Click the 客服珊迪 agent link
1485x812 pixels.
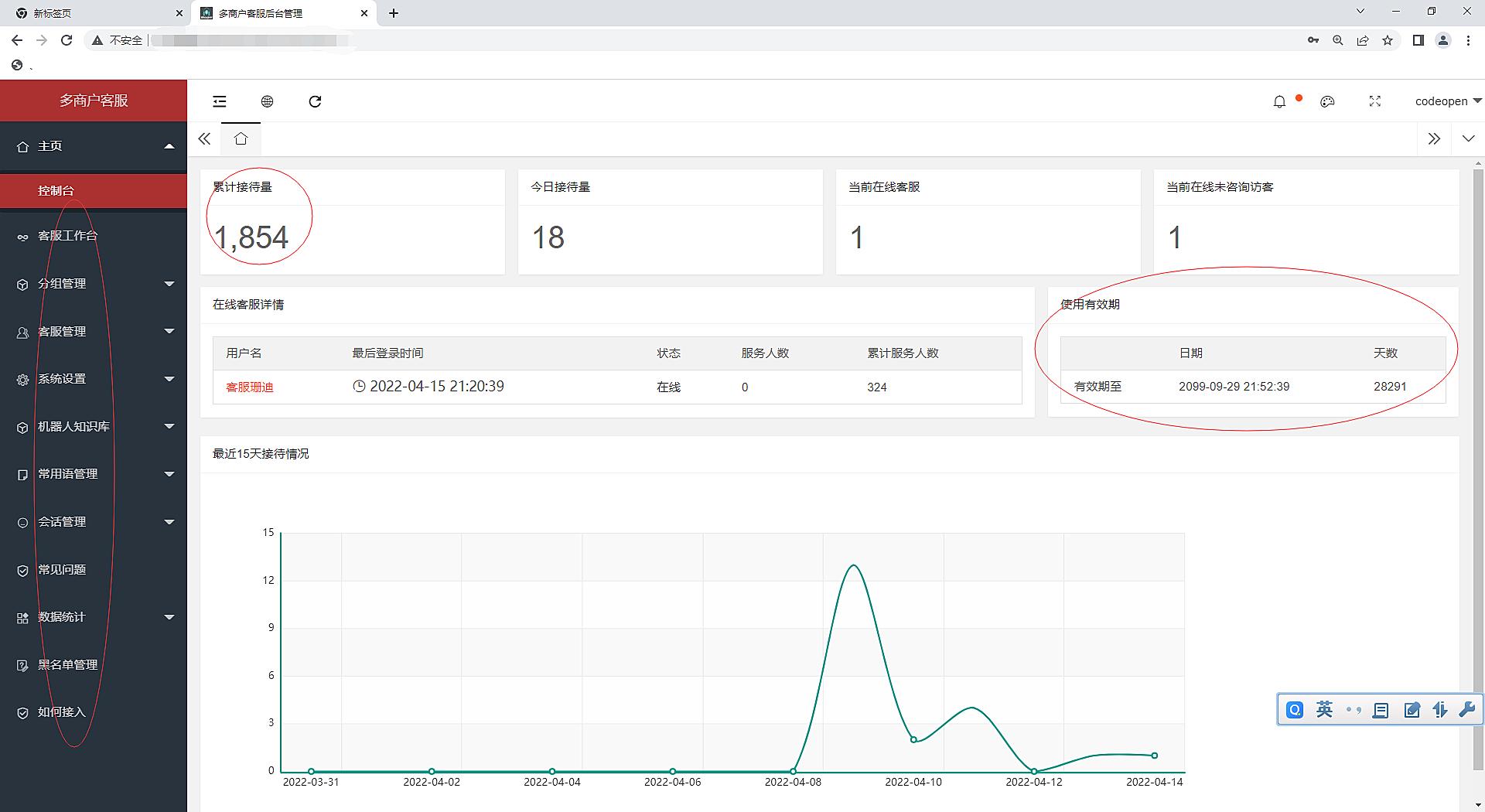(249, 387)
